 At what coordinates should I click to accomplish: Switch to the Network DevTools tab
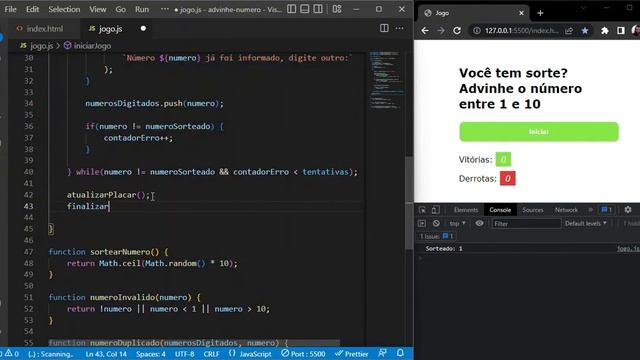pos(566,210)
